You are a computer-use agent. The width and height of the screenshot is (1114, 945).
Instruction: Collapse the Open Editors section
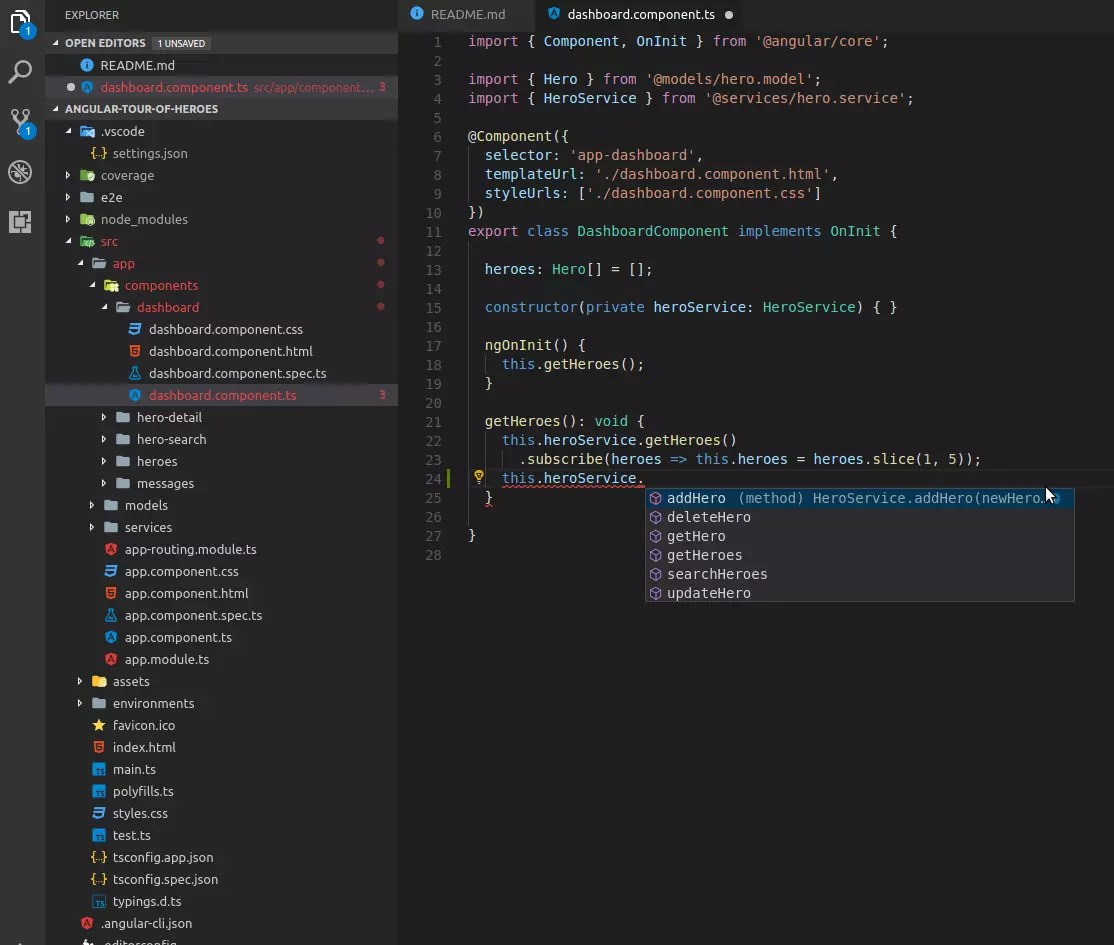click(x=55, y=43)
